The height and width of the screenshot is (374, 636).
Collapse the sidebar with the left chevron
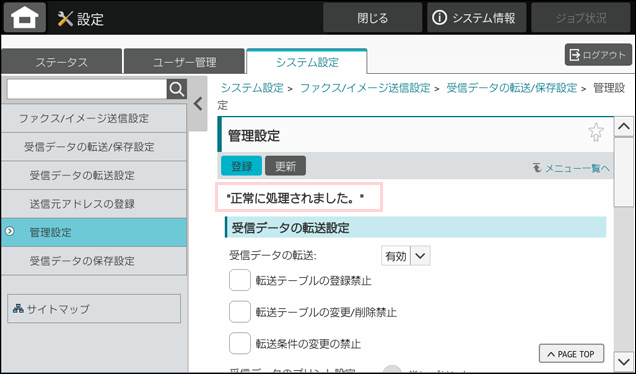198,104
